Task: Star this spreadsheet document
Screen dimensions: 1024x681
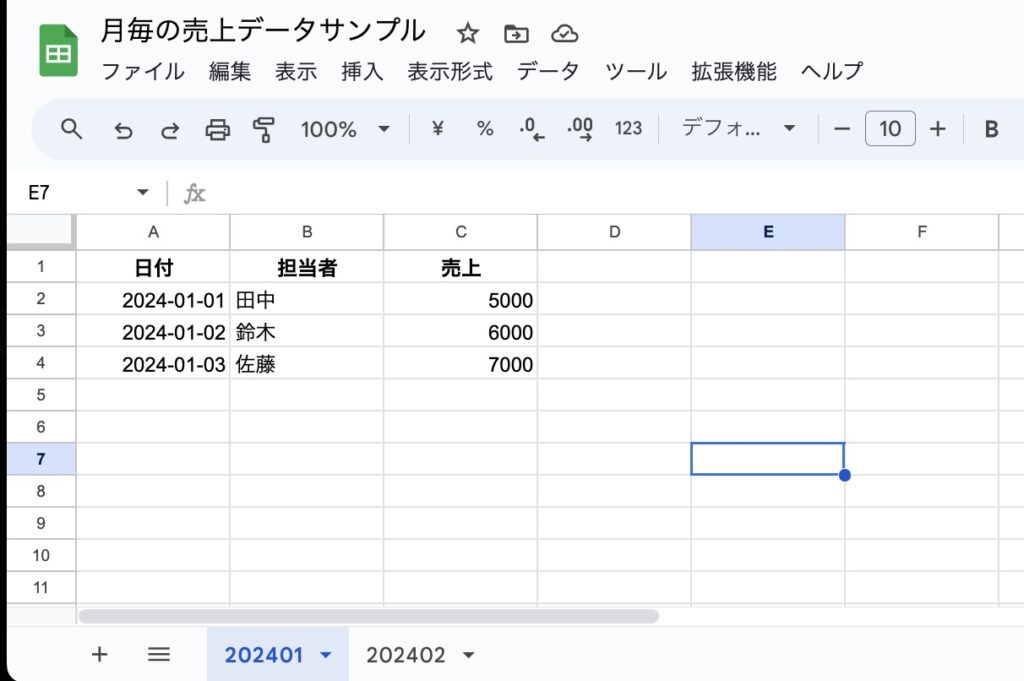Action: tap(467, 34)
